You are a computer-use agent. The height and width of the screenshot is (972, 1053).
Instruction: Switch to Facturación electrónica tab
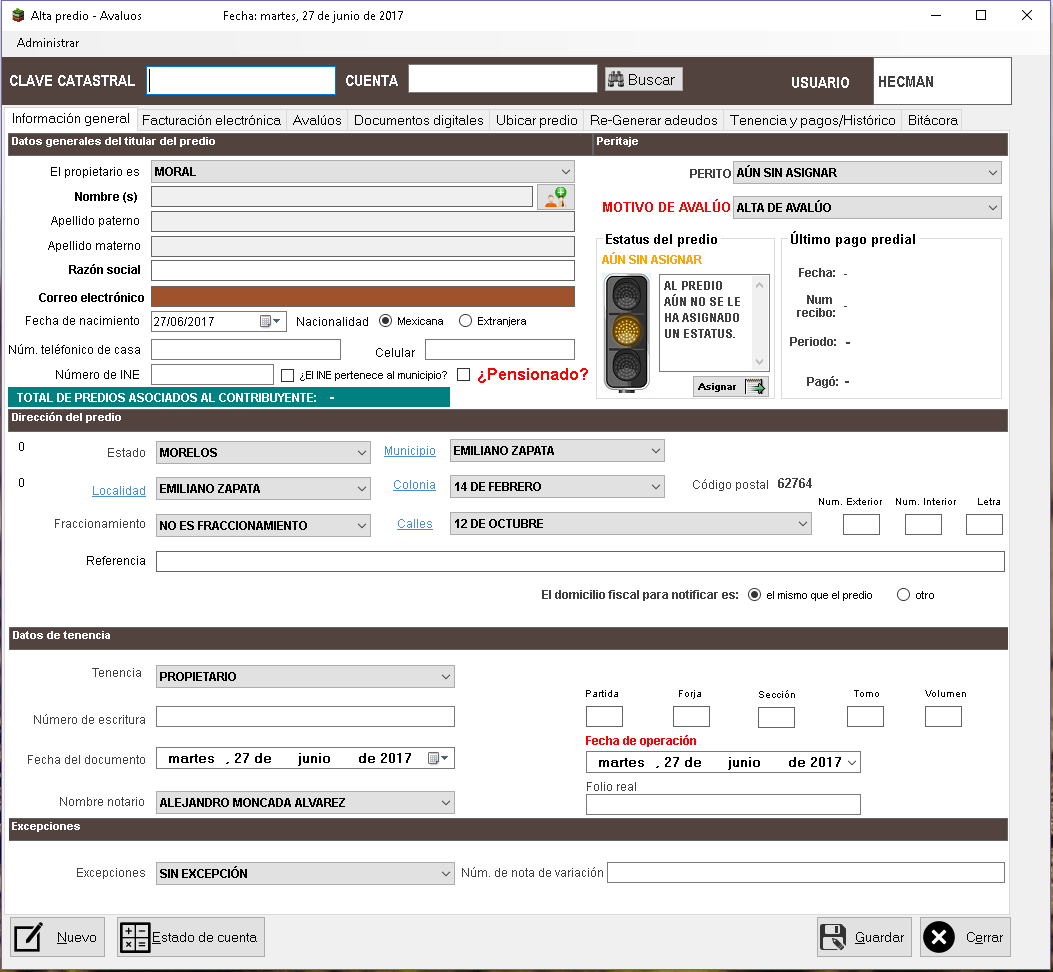click(x=211, y=120)
